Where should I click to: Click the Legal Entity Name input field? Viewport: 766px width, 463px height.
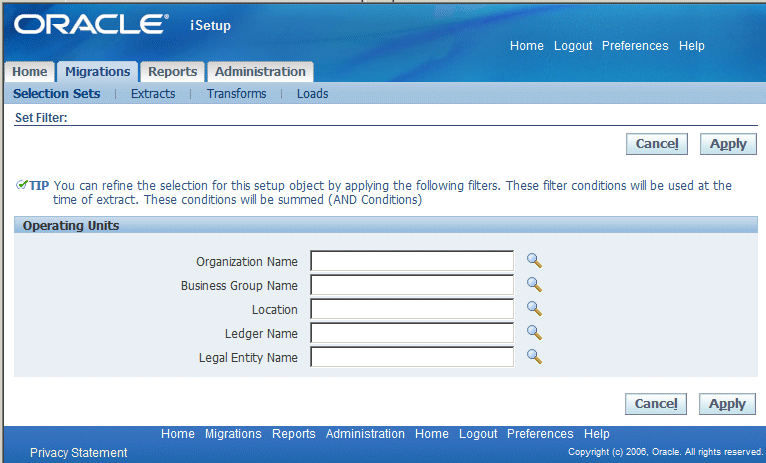click(x=412, y=357)
